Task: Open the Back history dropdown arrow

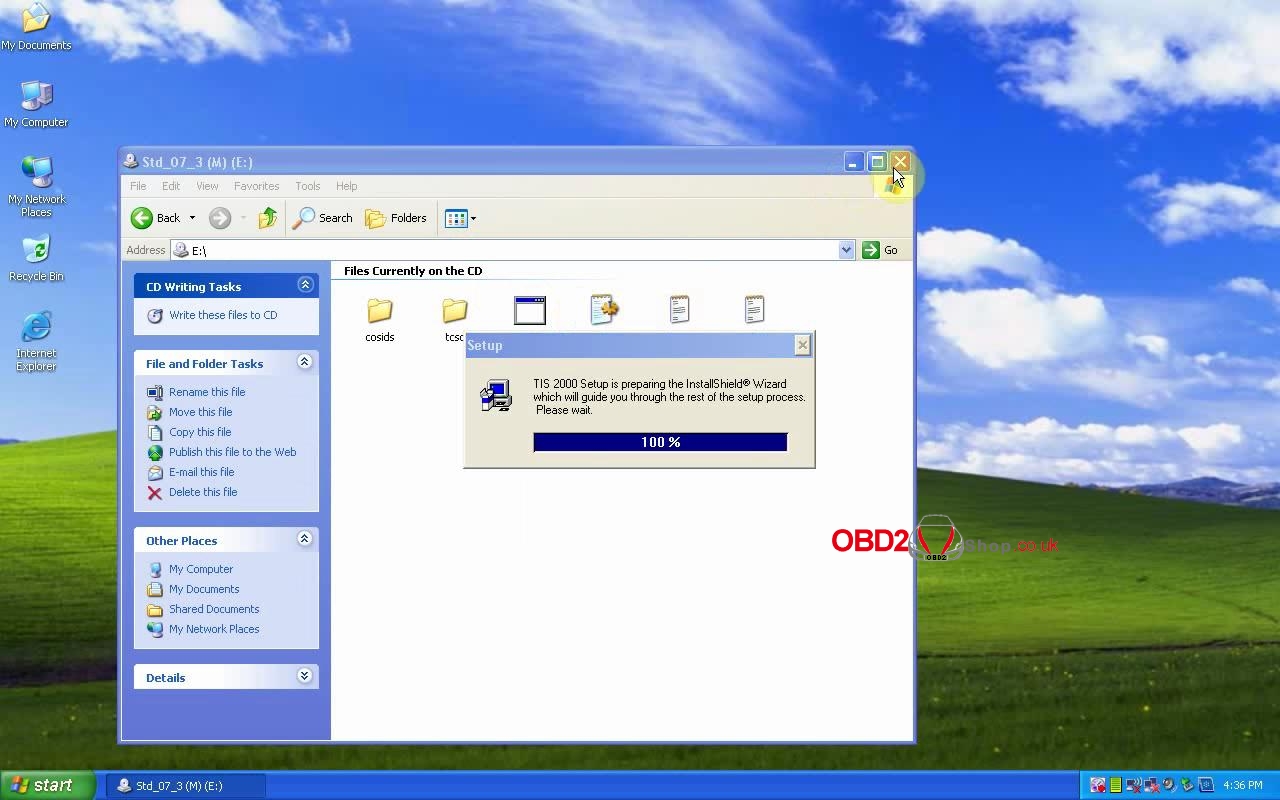Action: tap(192, 218)
